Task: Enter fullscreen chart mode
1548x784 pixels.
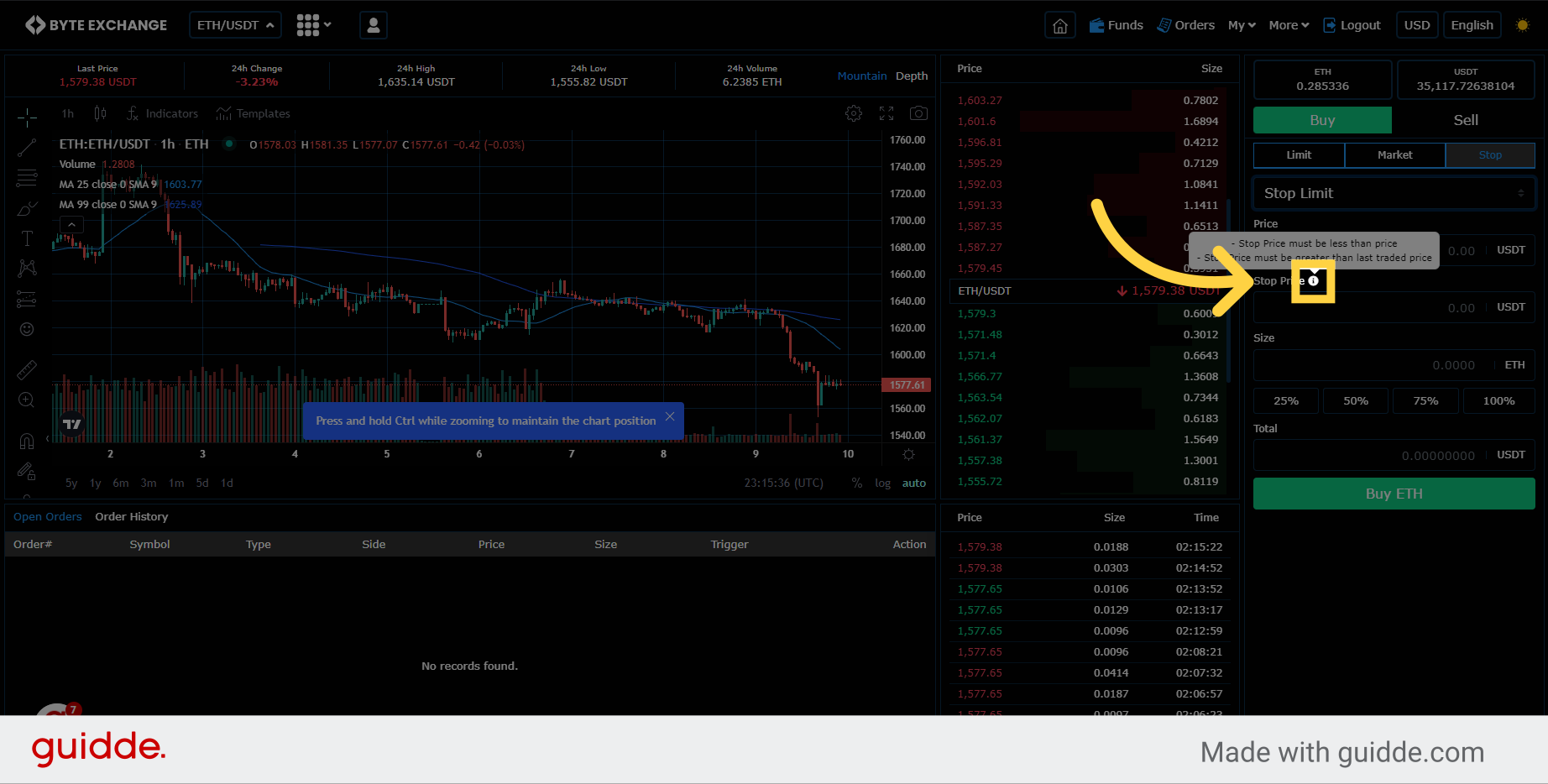Action: click(x=886, y=113)
